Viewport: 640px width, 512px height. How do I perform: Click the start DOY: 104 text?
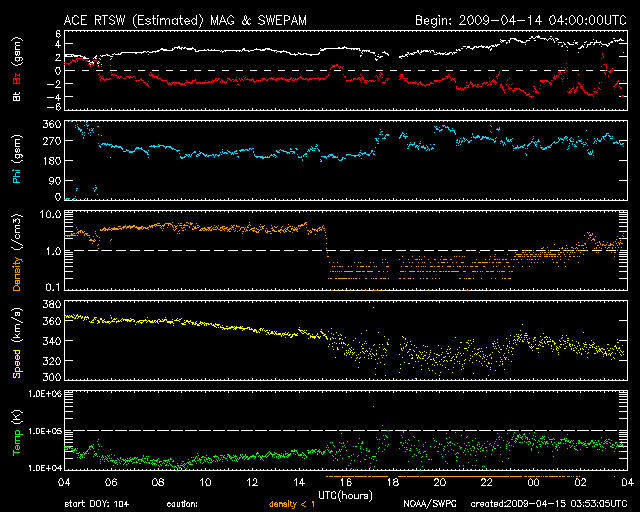pyautogui.click(x=95, y=504)
